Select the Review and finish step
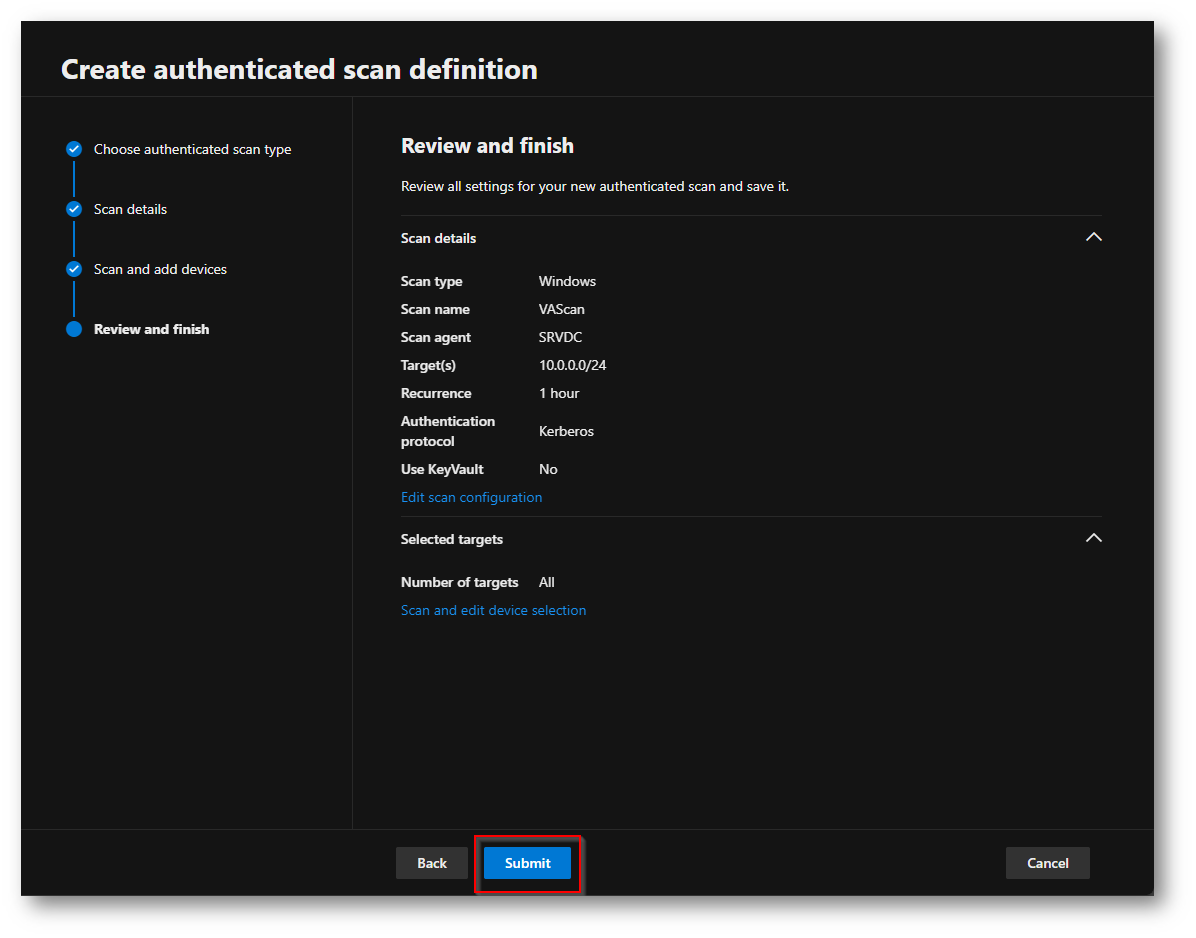Screen dimensions: 1196x938 click(151, 329)
